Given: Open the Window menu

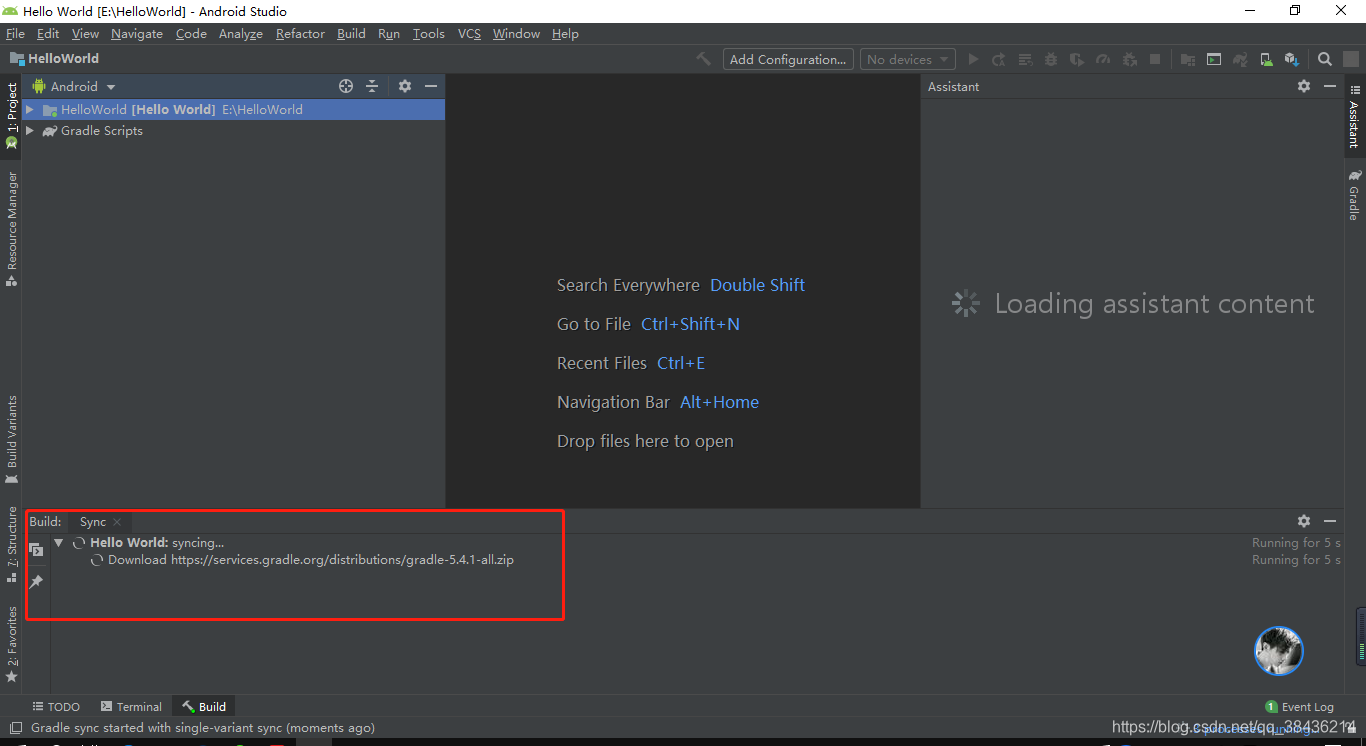Looking at the screenshot, I should pos(516,33).
